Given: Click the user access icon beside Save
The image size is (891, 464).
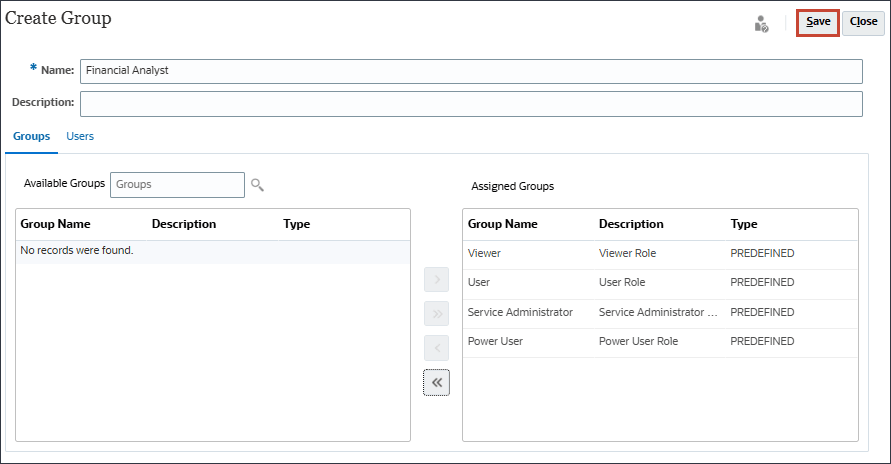Looking at the screenshot, I should pyautogui.click(x=761, y=23).
